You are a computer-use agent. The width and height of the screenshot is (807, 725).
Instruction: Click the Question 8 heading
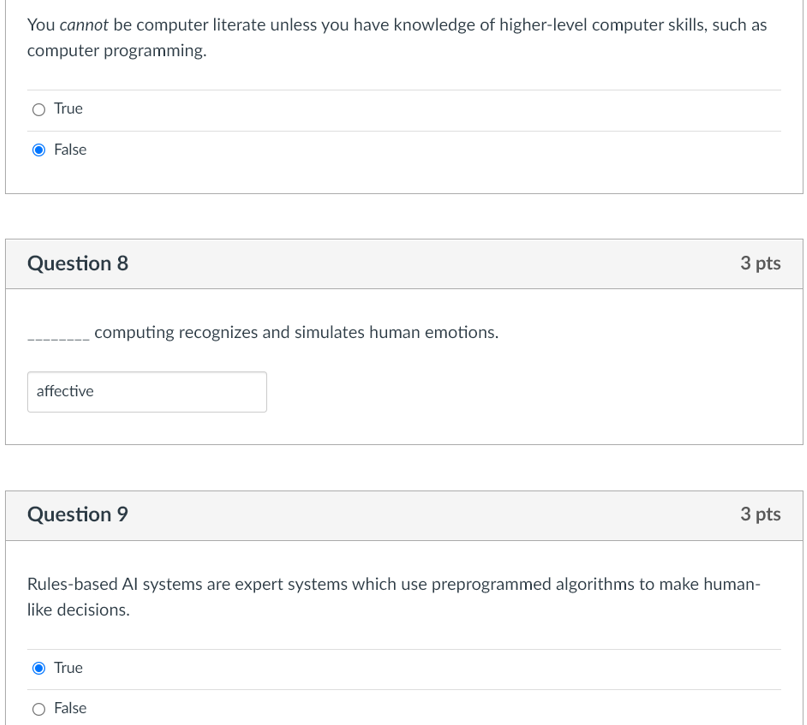pyautogui.click(x=78, y=264)
